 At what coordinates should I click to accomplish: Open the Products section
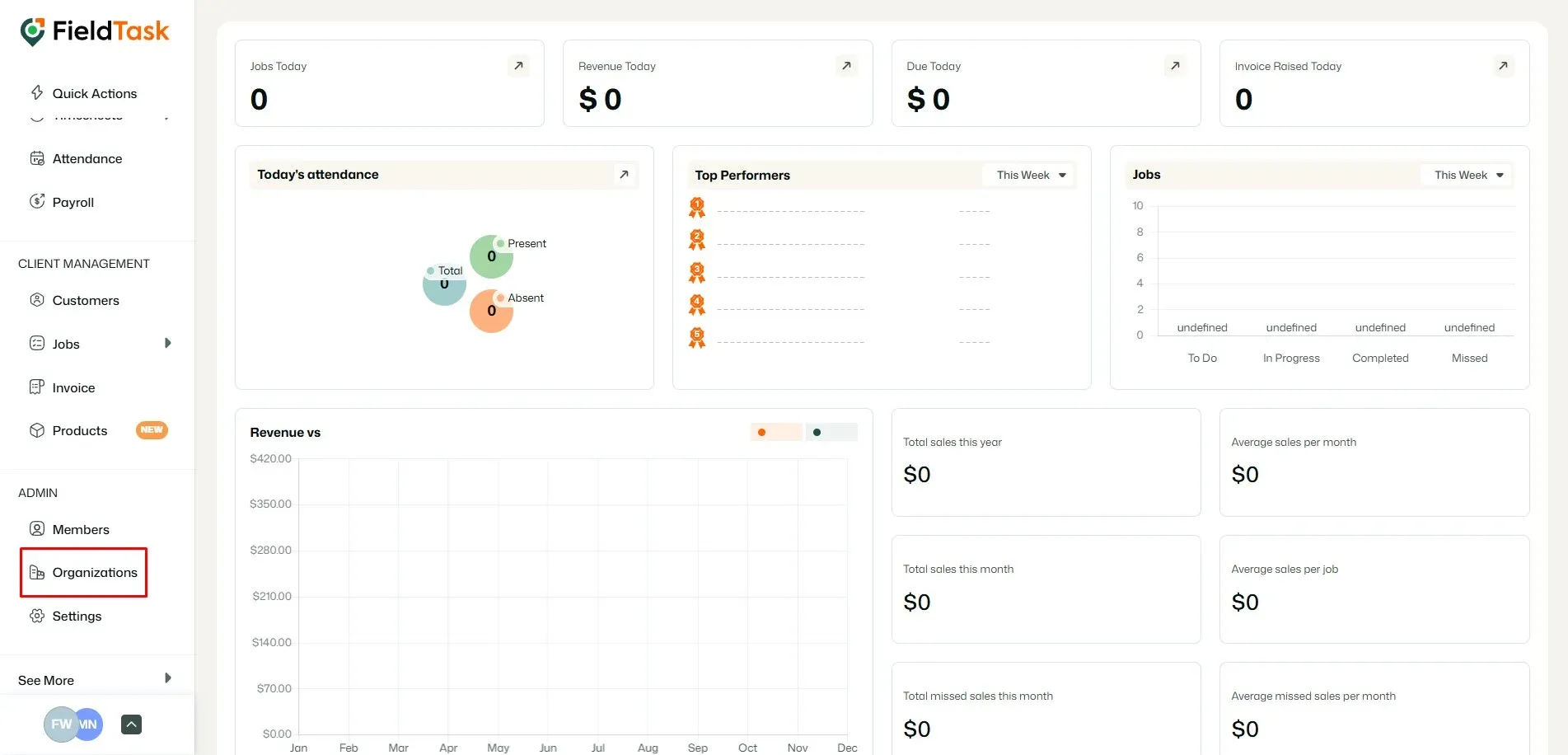80,430
